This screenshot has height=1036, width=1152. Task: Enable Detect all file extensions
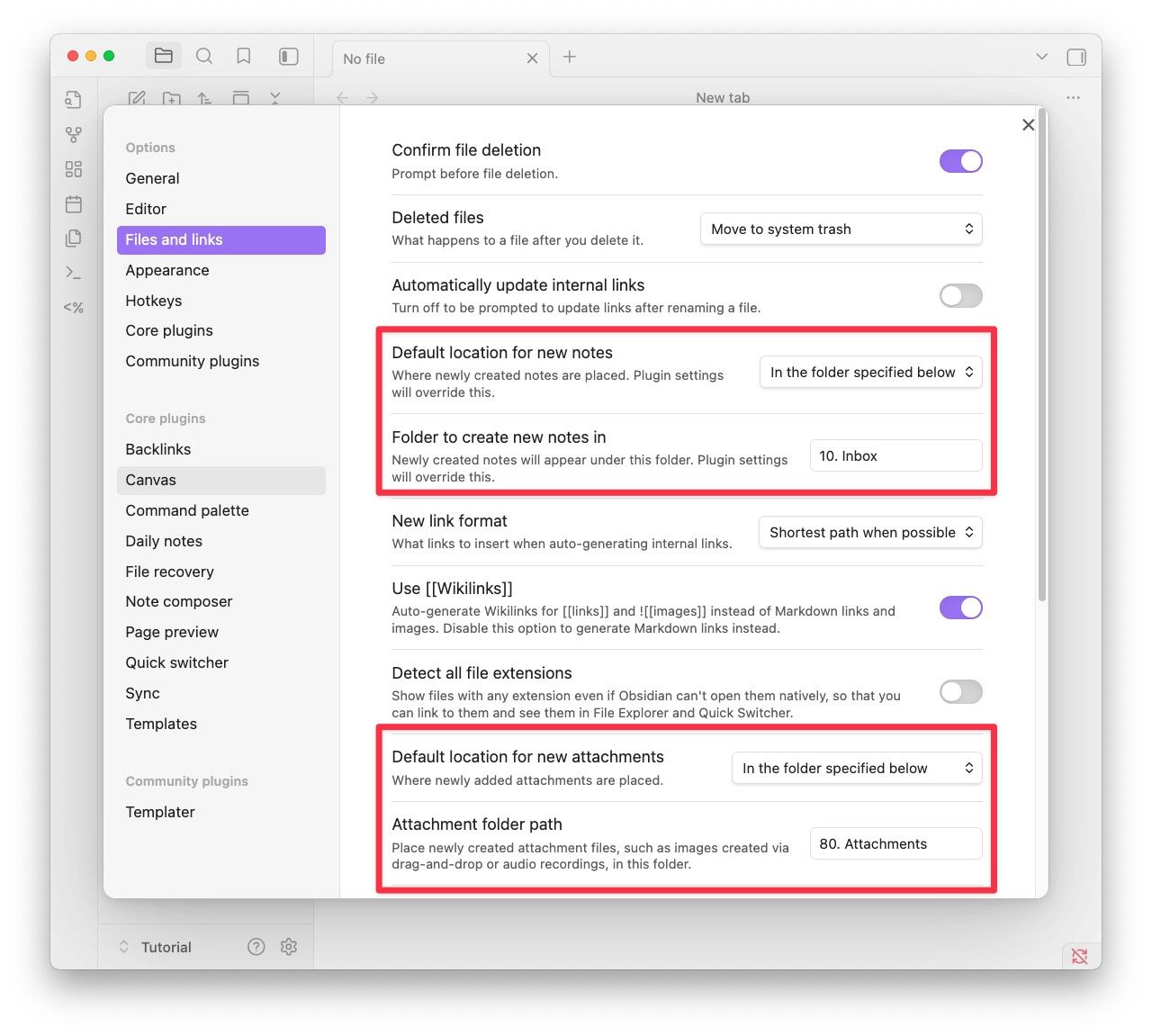coord(960,691)
